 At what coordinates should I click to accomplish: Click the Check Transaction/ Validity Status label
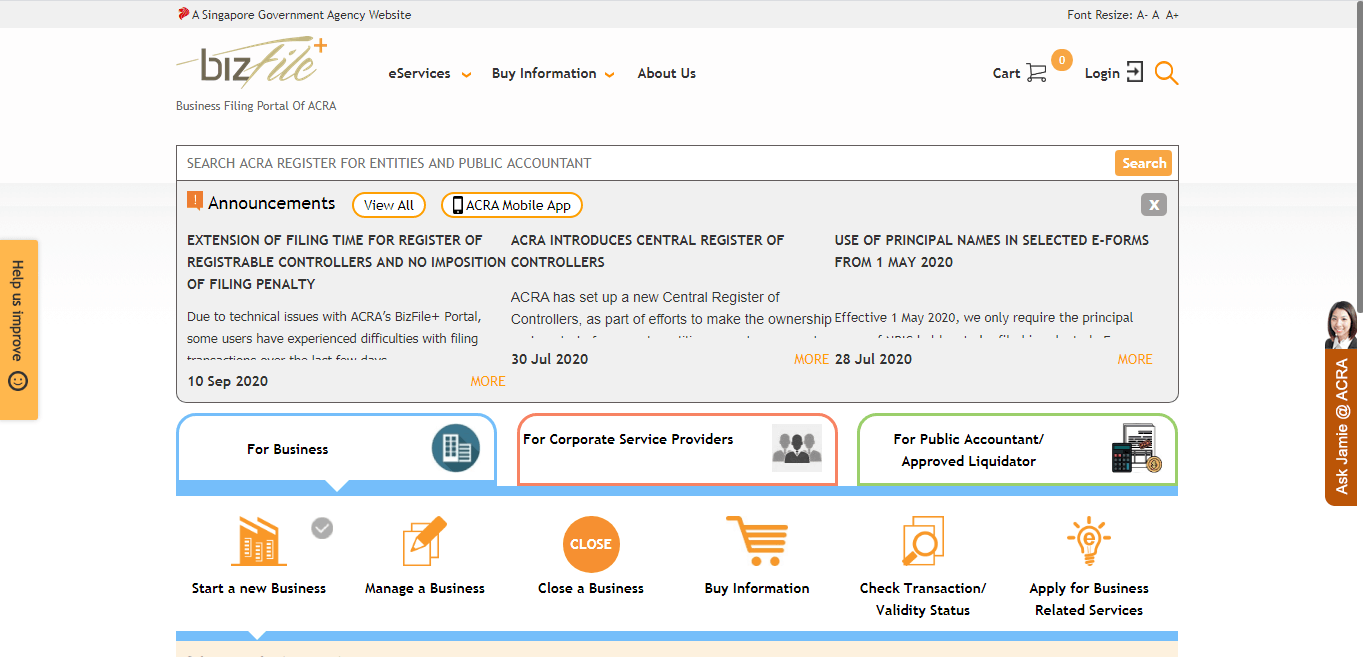click(923, 599)
